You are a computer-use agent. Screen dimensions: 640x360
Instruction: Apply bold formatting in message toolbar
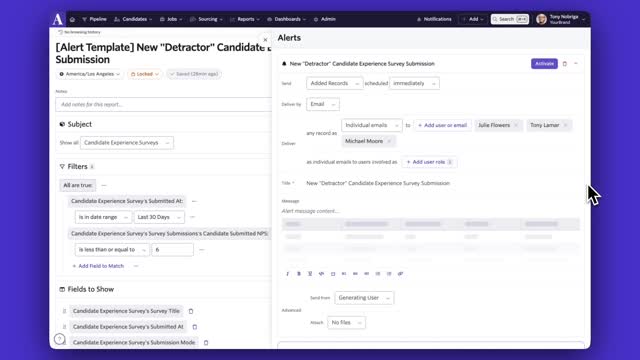[299, 274]
